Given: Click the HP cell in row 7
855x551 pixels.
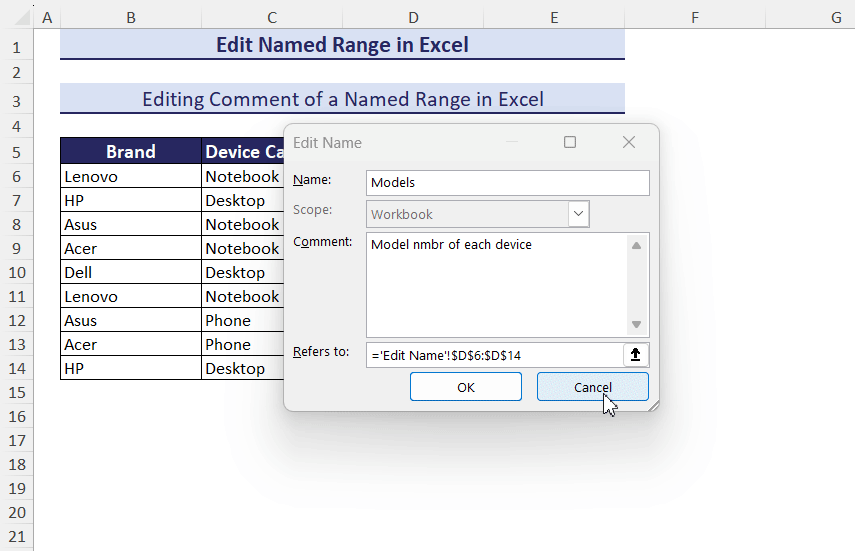Looking at the screenshot, I should (x=131, y=200).
